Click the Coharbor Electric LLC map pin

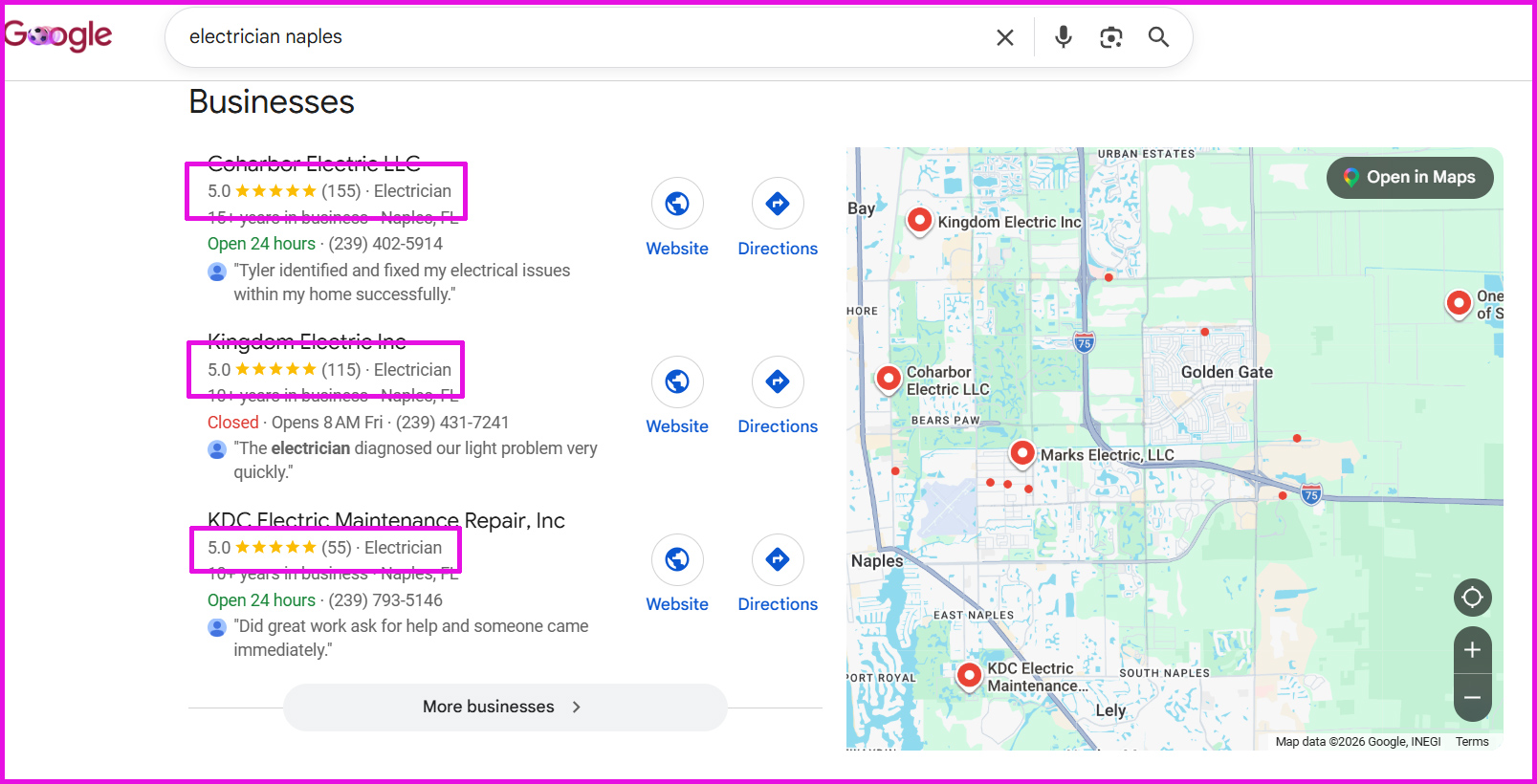point(889,380)
